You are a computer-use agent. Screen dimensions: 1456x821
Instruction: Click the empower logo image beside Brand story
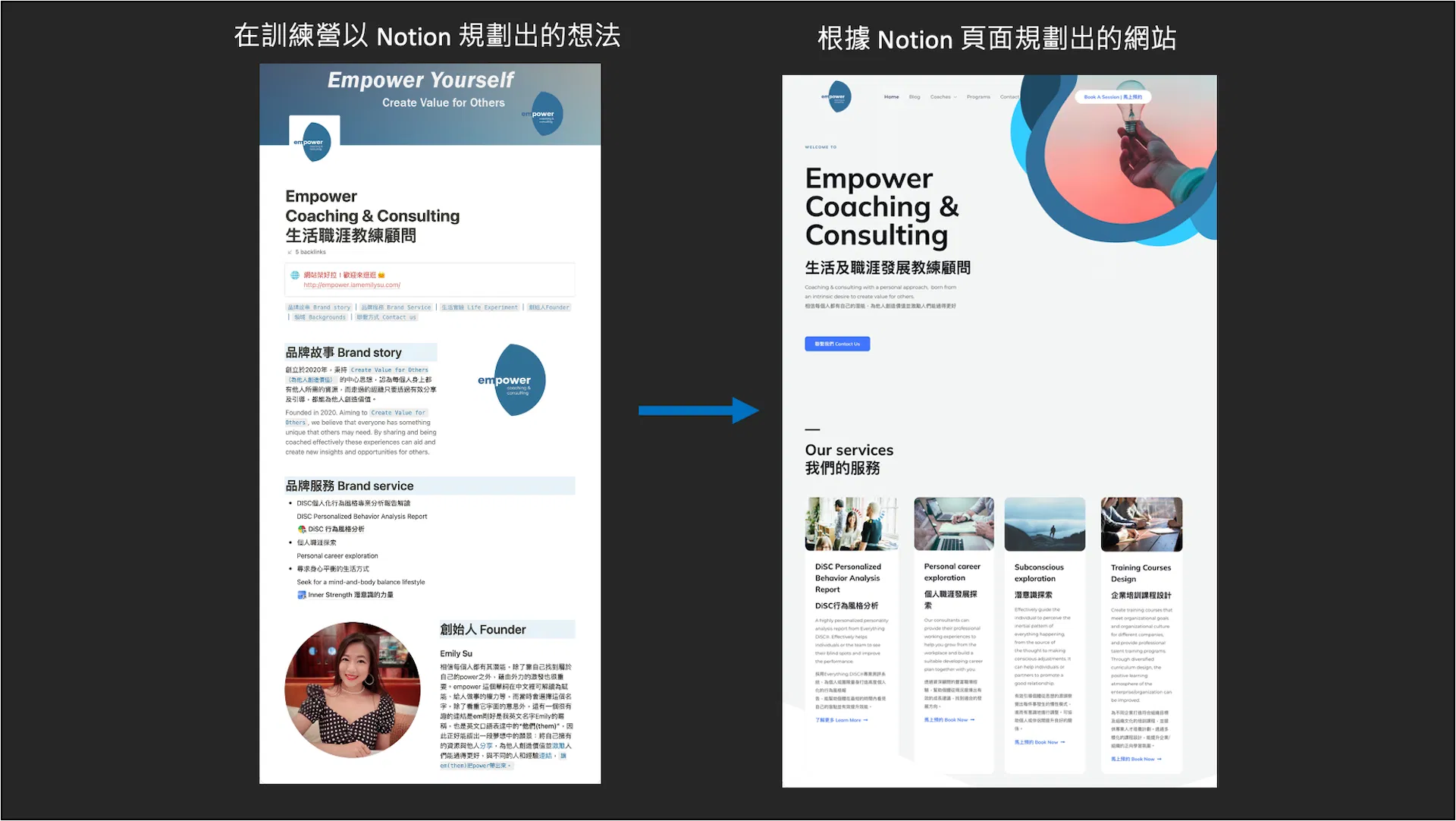512,380
